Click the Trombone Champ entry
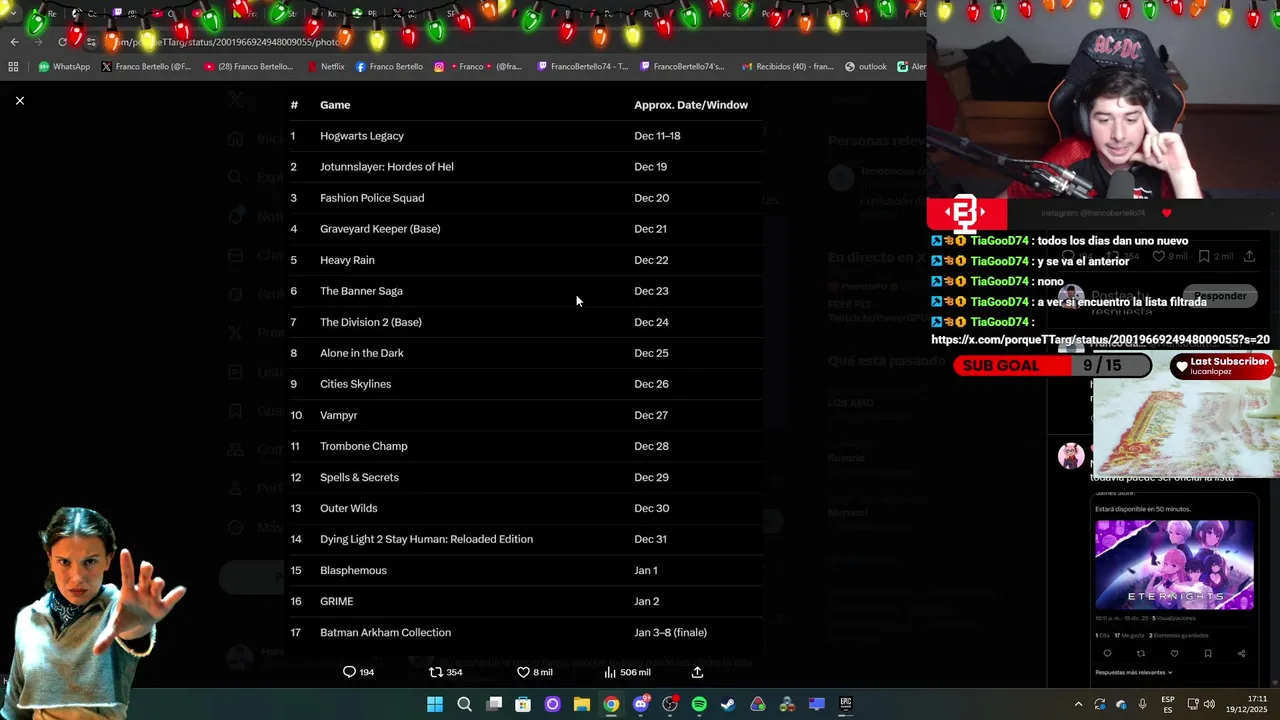Screen dimensions: 1280x720 tap(364, 446)
